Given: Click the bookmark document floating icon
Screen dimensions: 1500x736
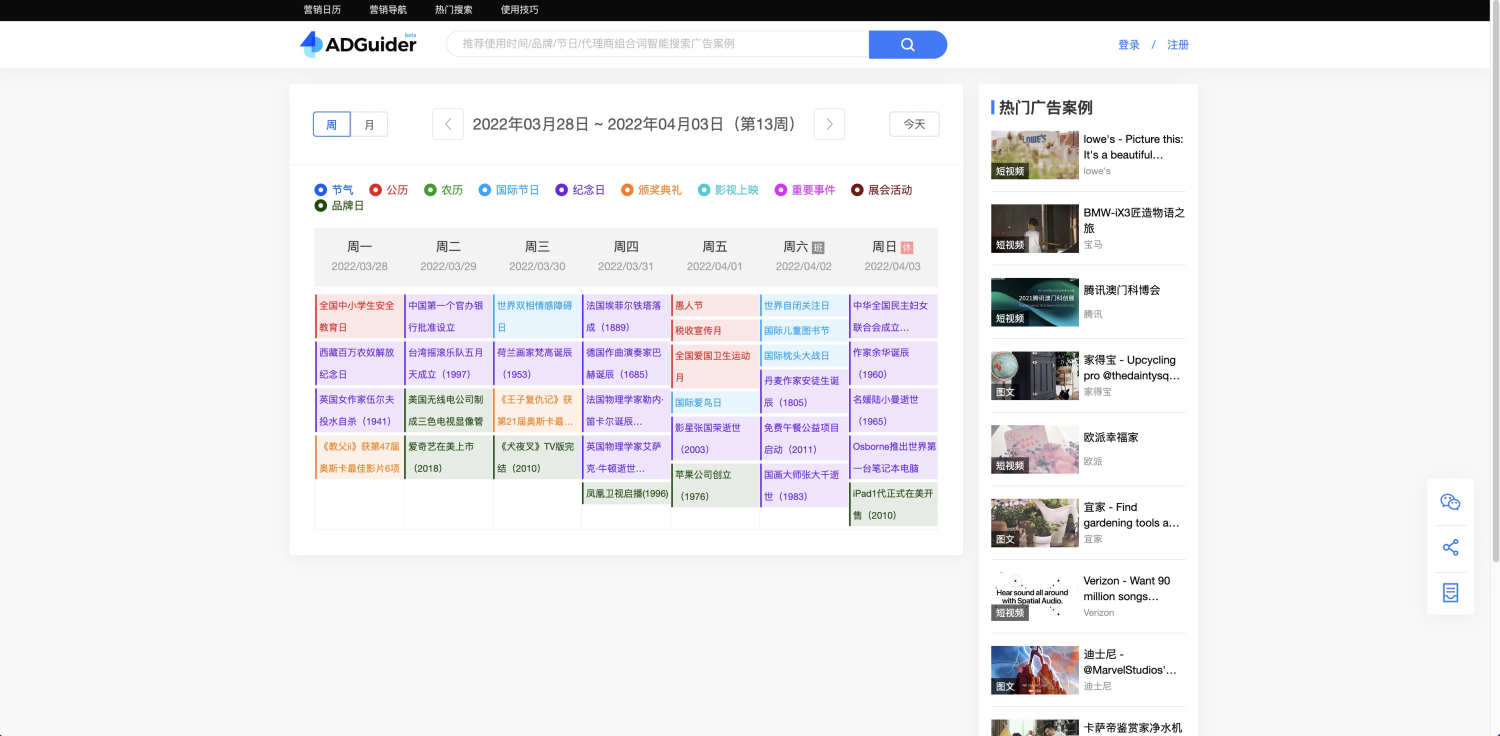Looking at the screenshot, I should 1450,592.
